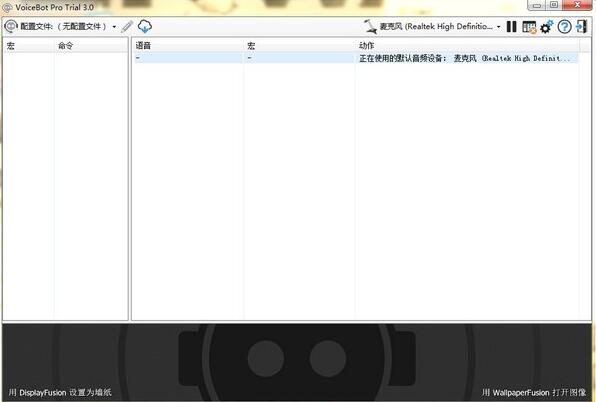Image resolution: width=596 pixels, height=402 pixels.
Task: Click the VoiceBot Pro Trial title bar icon
Action: tap(7, 7)
